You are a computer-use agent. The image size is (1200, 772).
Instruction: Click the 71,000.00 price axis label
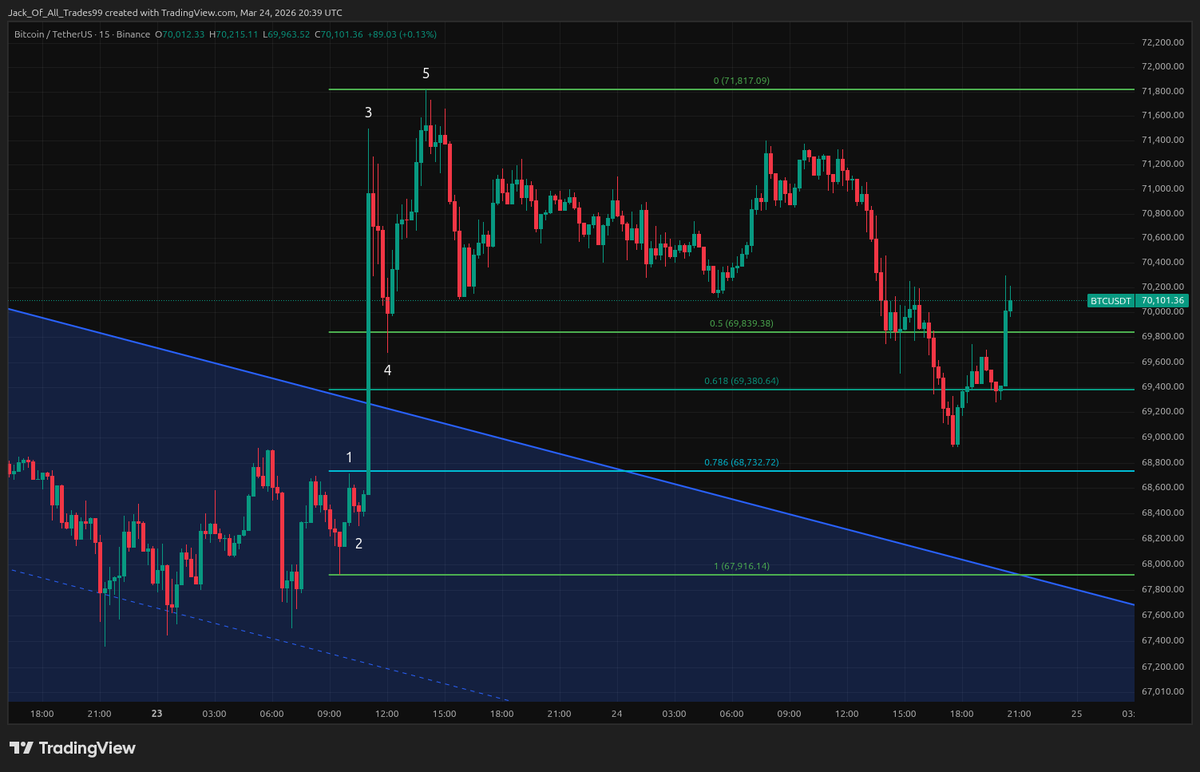[x=1161, y=189]
